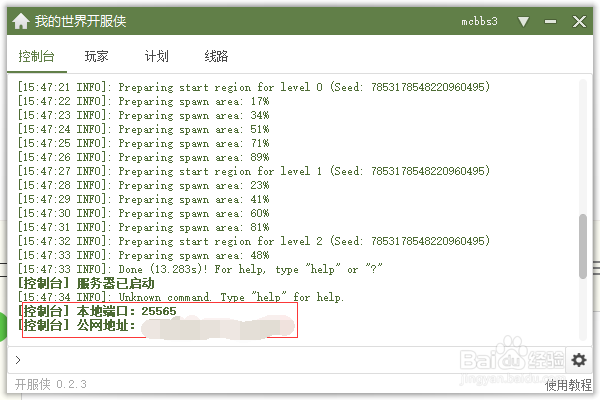Select the 开服侠 0.2.3 version text
Viewport: 600px width, 400px height.
[51, 384]
